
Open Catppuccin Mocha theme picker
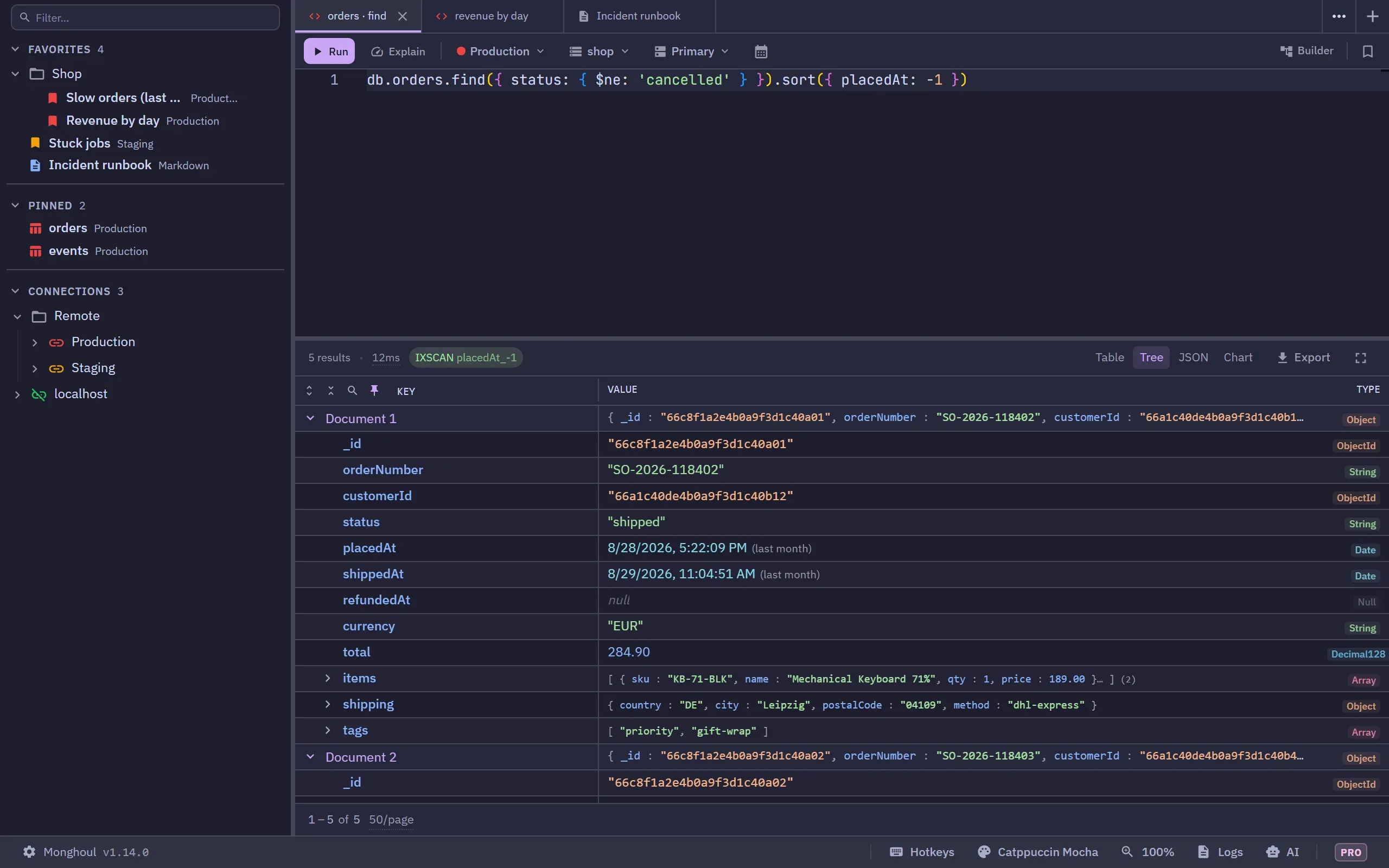1038,852
